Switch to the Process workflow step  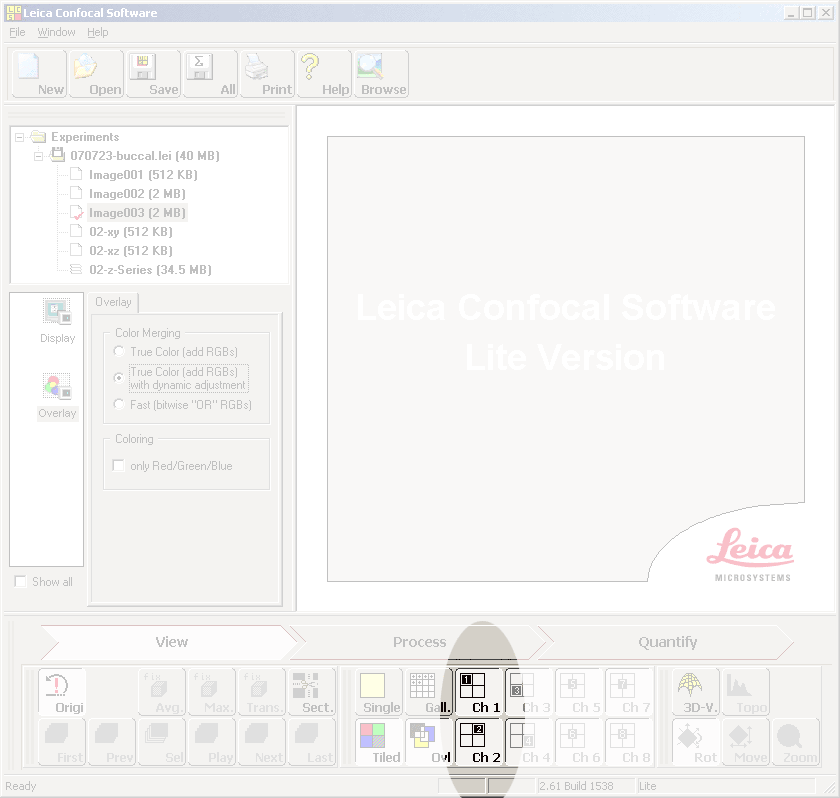419,642
